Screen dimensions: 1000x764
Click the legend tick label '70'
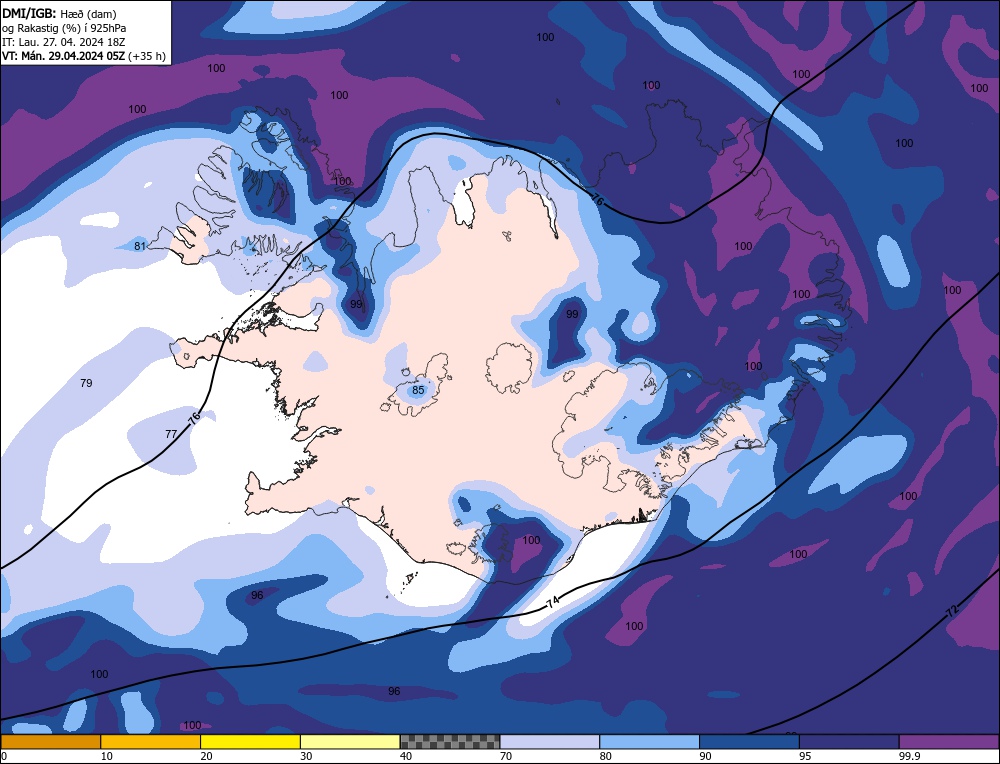506,756
